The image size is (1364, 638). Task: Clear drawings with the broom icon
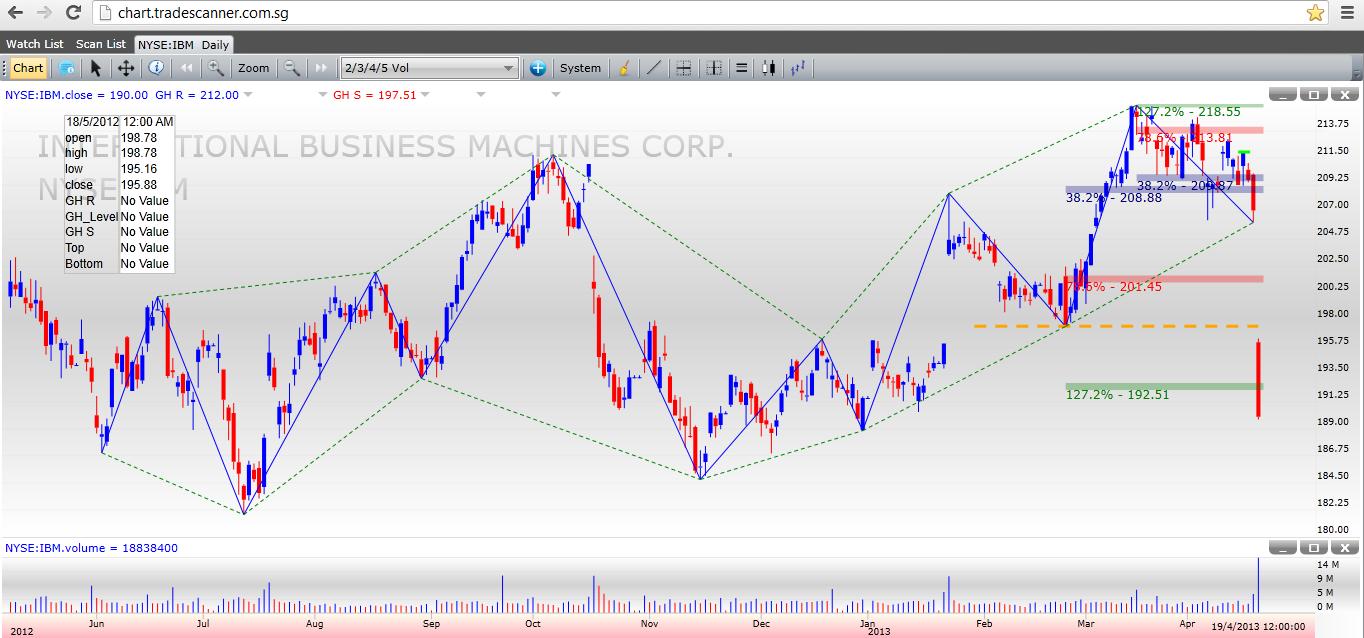(624, 68)
